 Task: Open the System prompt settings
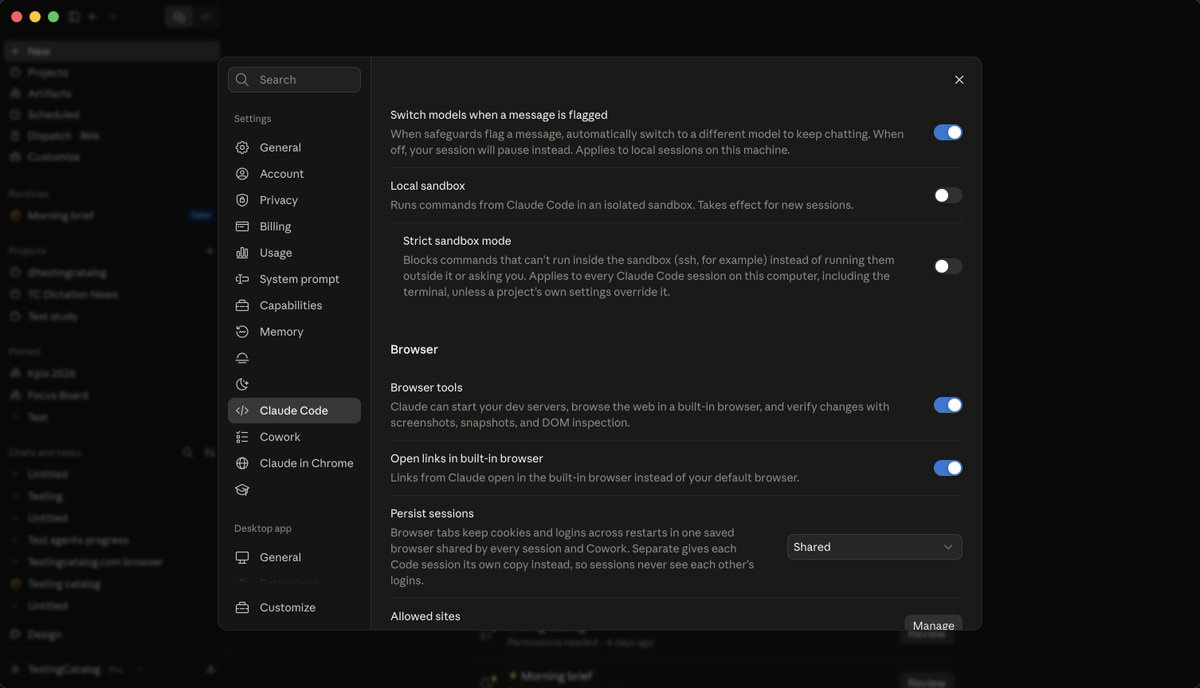click(294, 279)
